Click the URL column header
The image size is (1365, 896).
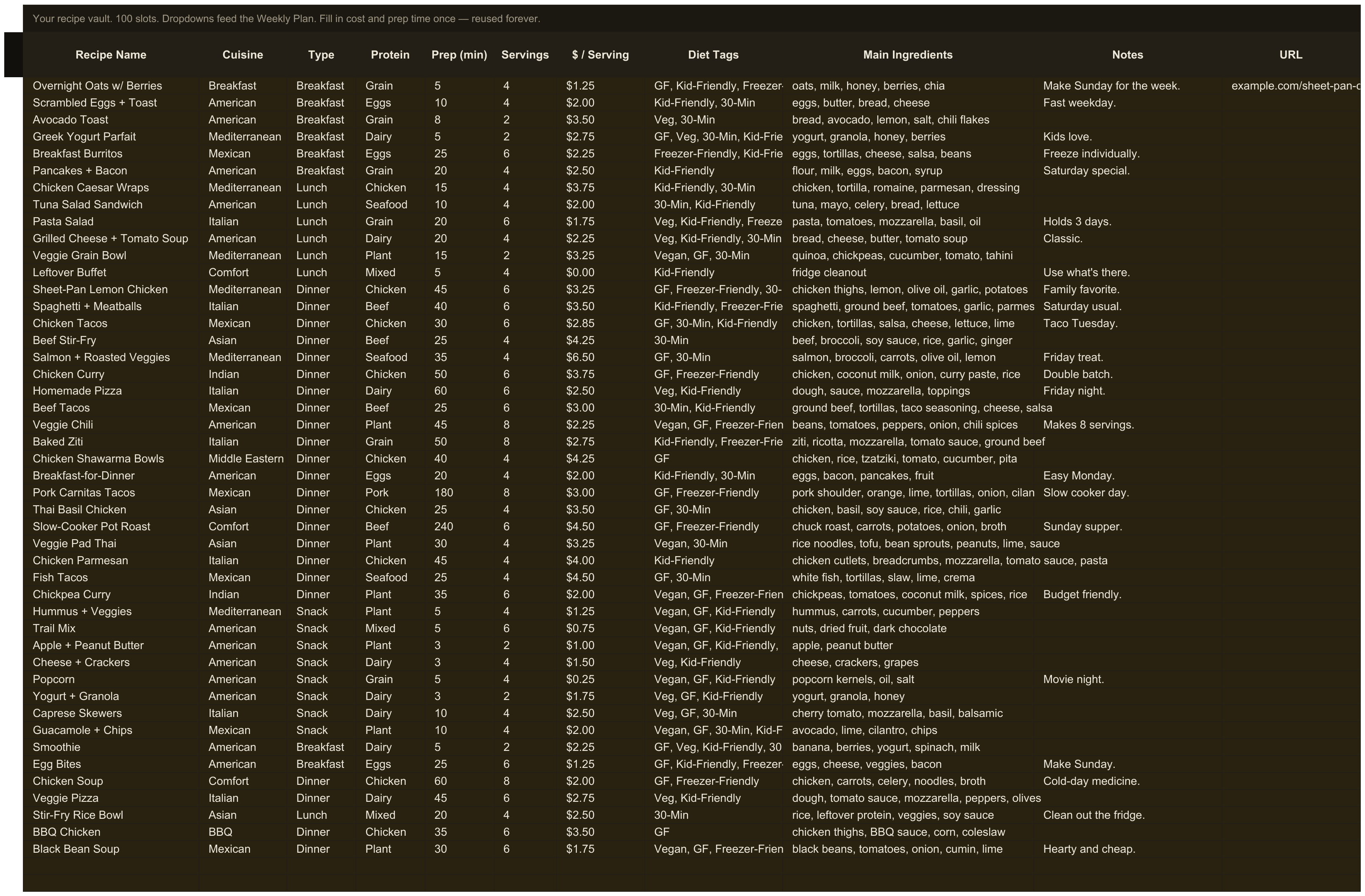click(1290, 55)
